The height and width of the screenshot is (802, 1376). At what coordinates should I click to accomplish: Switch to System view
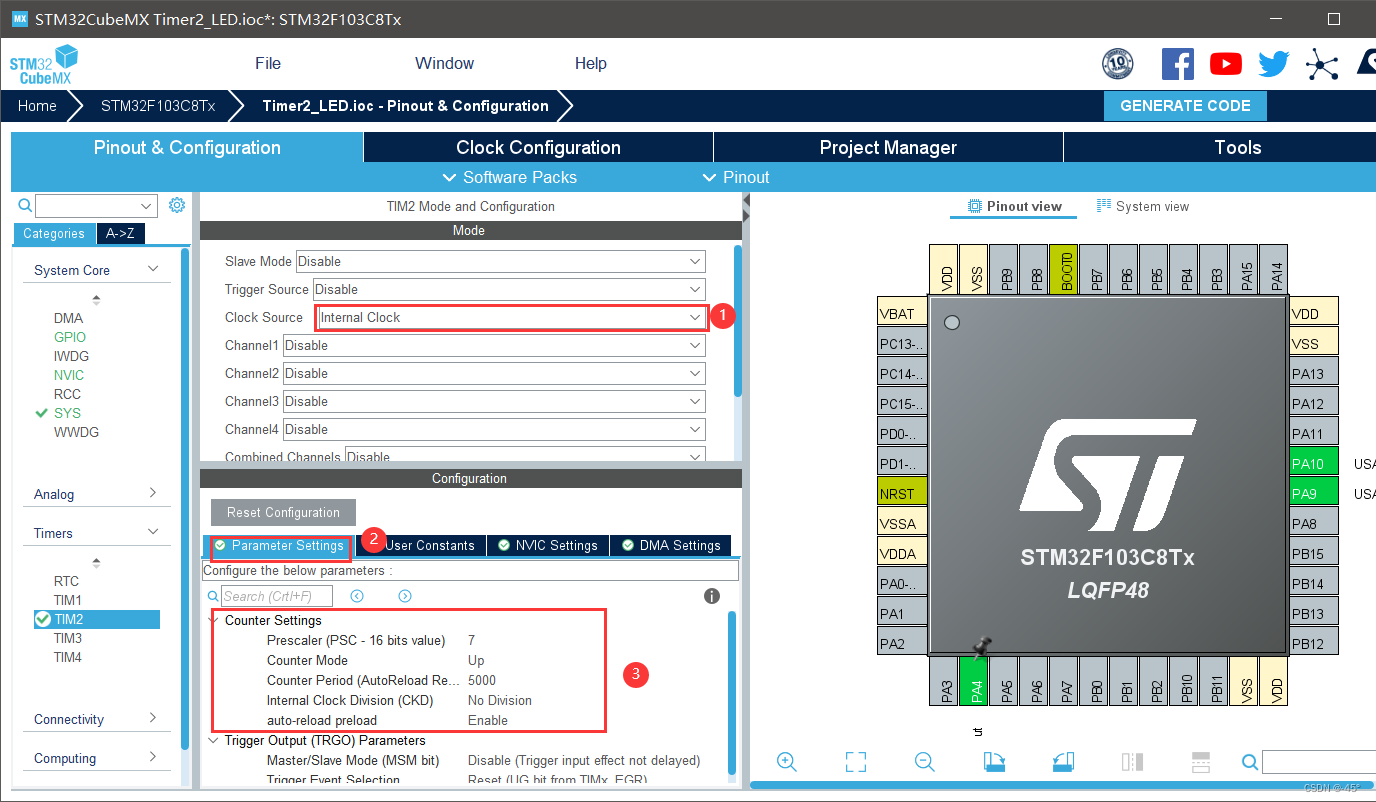(x=1143, y=206)
